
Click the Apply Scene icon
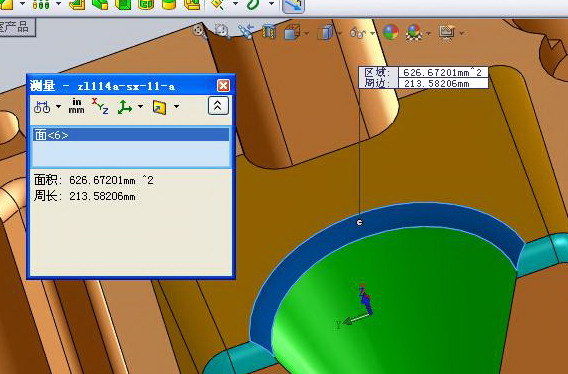pyautogui.click(x=414, y=32)
